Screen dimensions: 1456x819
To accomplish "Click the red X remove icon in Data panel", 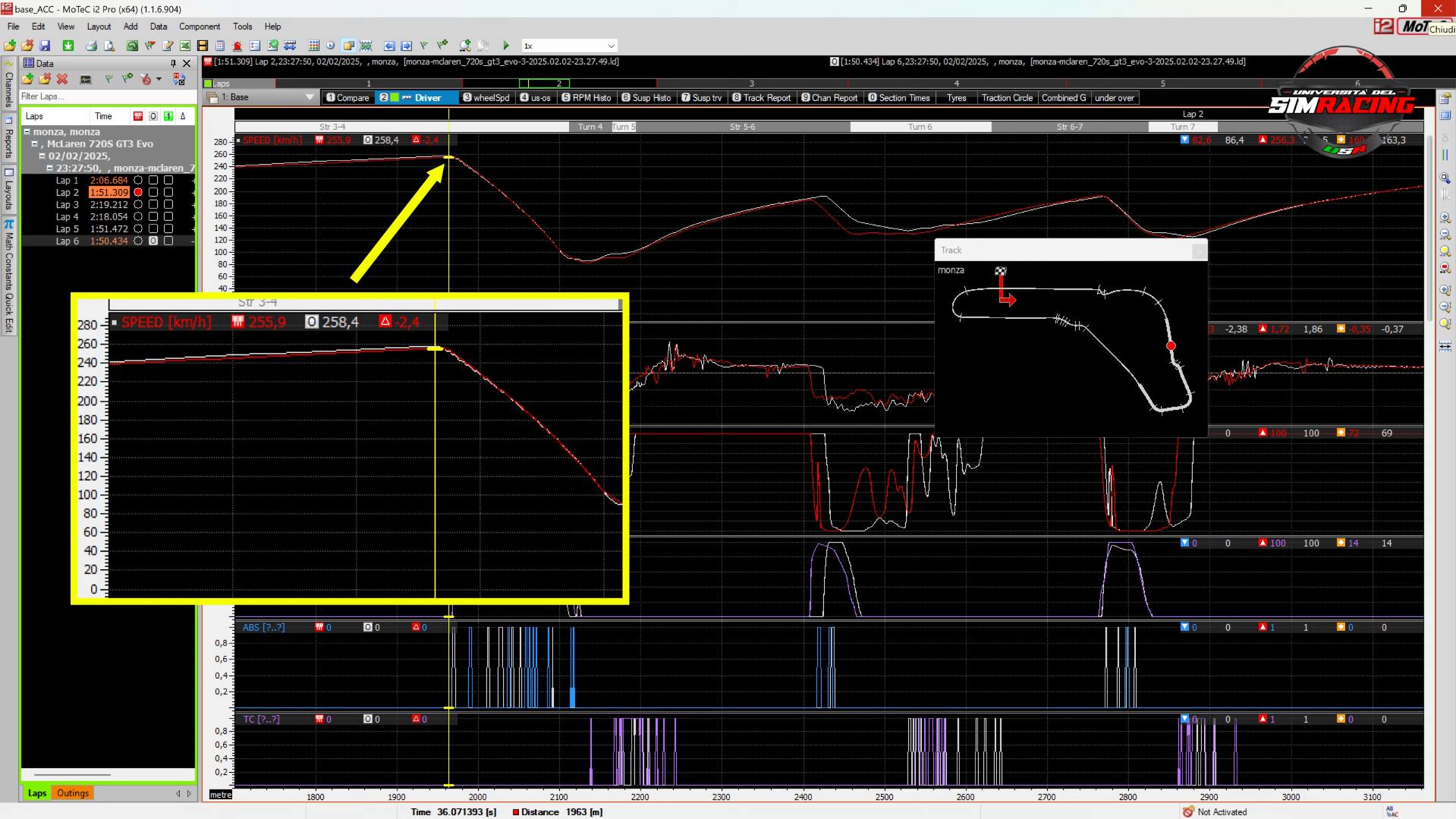I will (x=62, y=79).
